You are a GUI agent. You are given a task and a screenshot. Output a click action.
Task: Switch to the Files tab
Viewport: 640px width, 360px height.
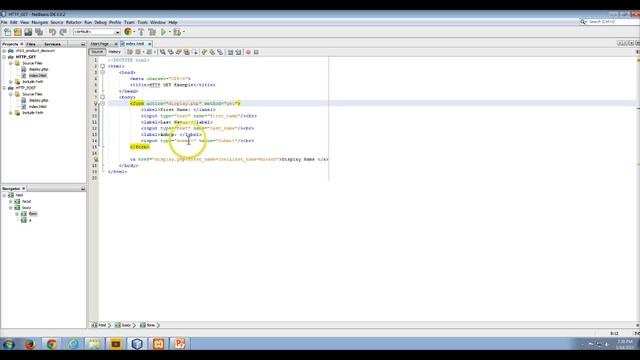pyautogui.click(x=31, y=44)
